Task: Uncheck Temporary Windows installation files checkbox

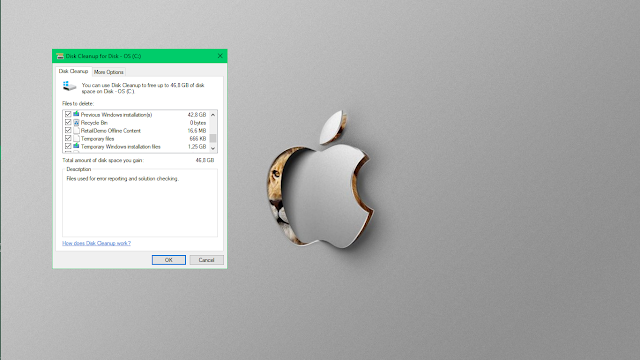Action: click(68, 146)
